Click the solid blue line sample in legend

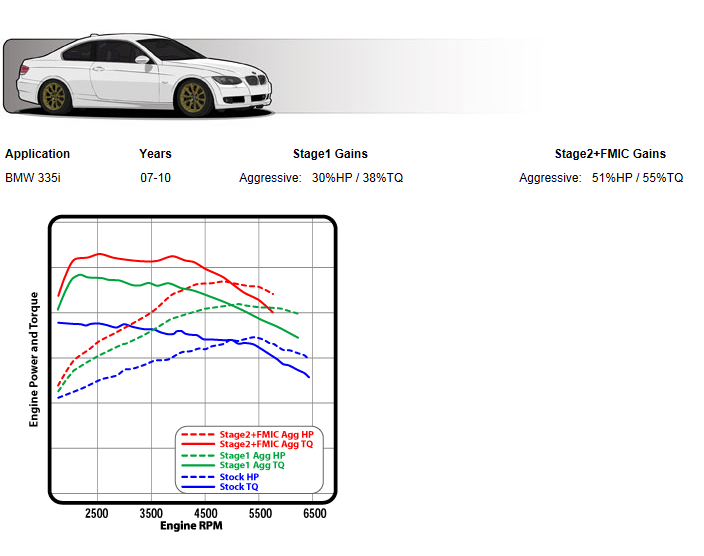click(x=198, y=487)
